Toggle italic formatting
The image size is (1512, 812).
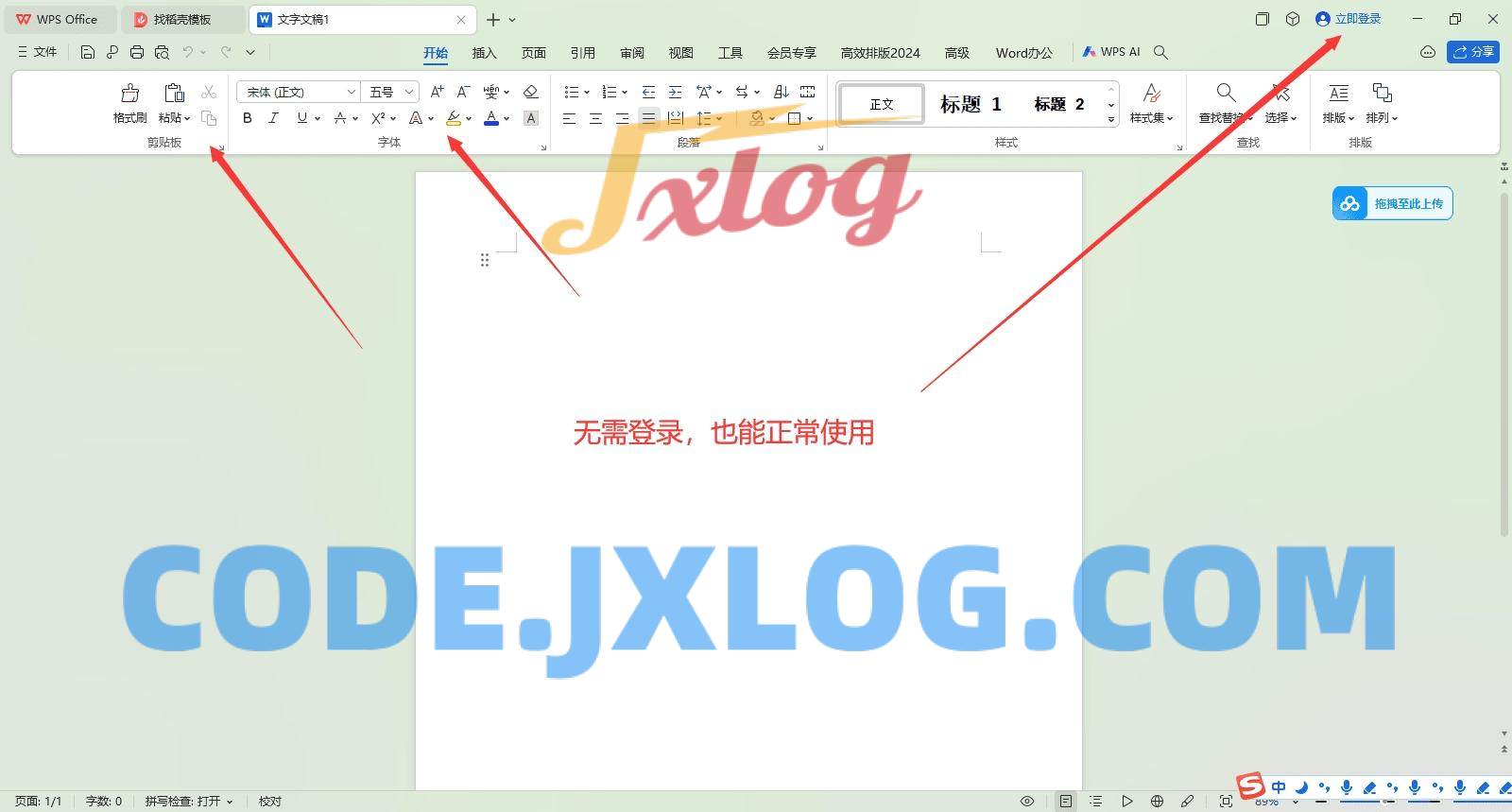[274, 118]
